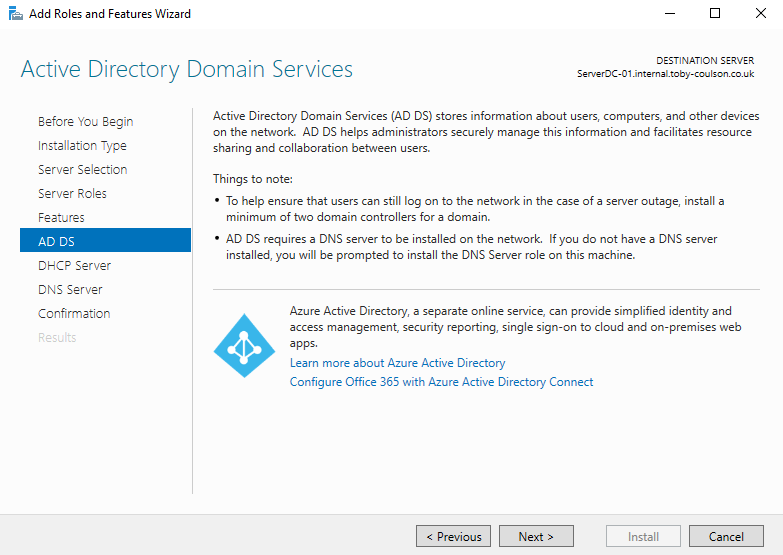Screen dimensions: 783x555
Task: Open the DHCP Server step
Action: (x=74, y=266)
